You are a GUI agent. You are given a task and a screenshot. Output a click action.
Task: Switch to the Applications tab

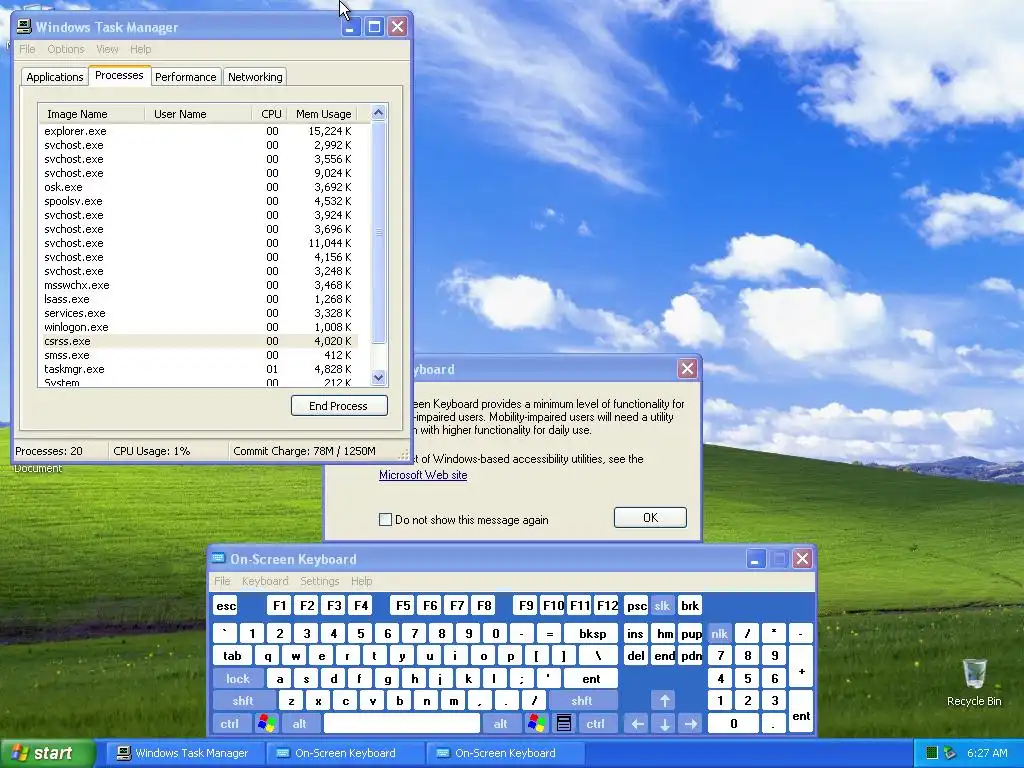click(55, 77)
